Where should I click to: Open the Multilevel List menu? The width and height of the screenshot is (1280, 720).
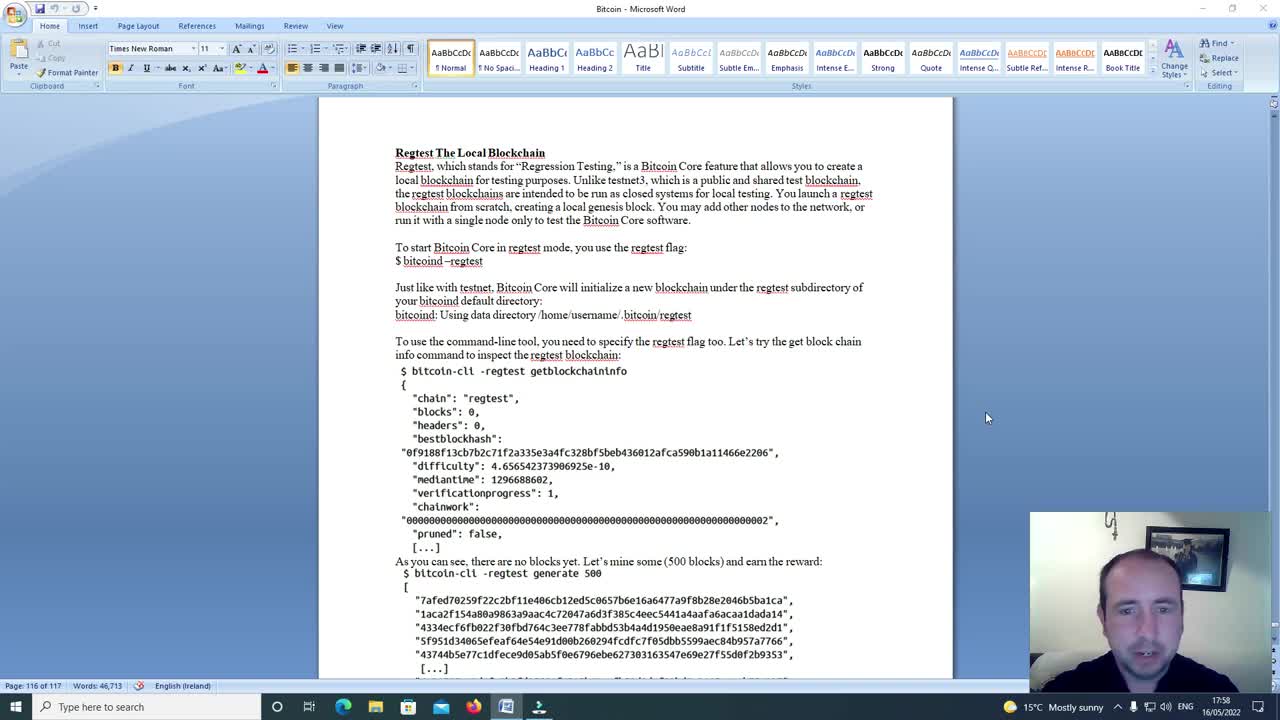[x=340, y=48]
